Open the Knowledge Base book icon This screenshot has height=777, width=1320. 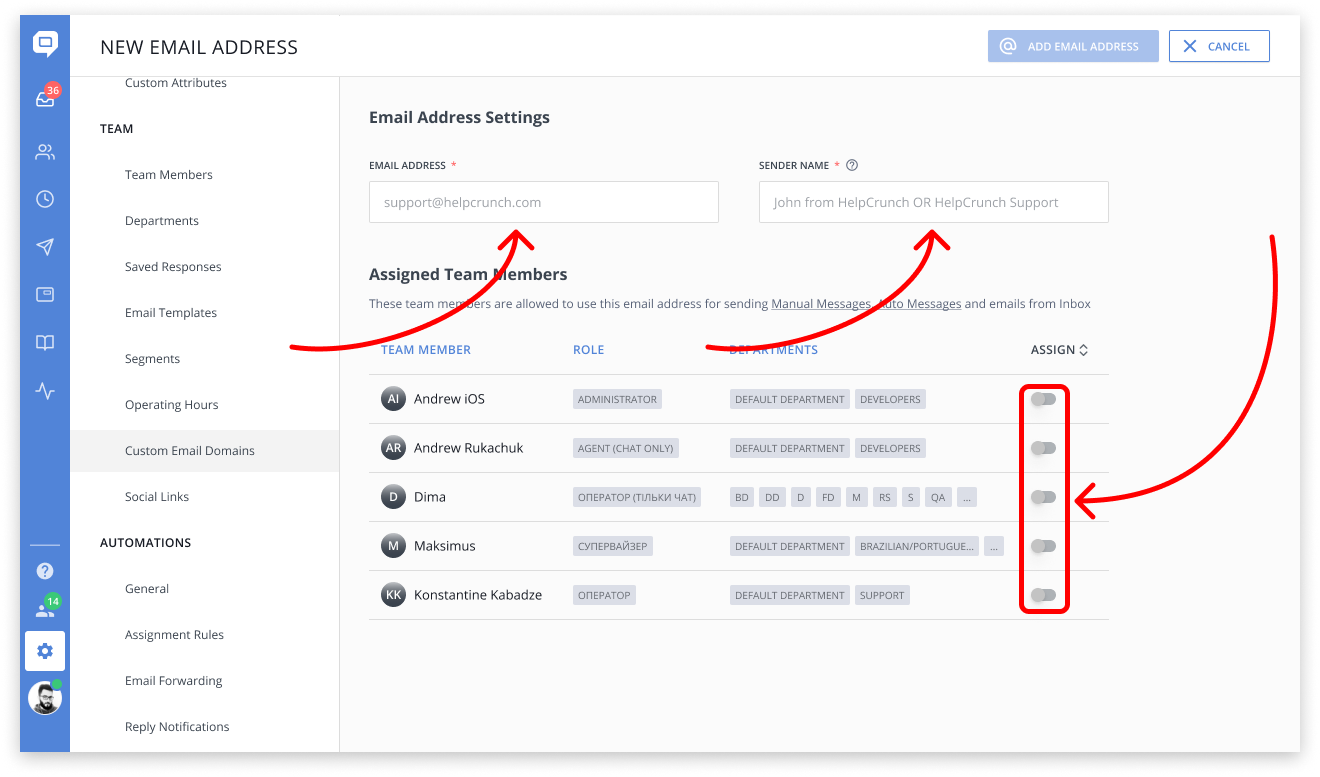(44, 343)
